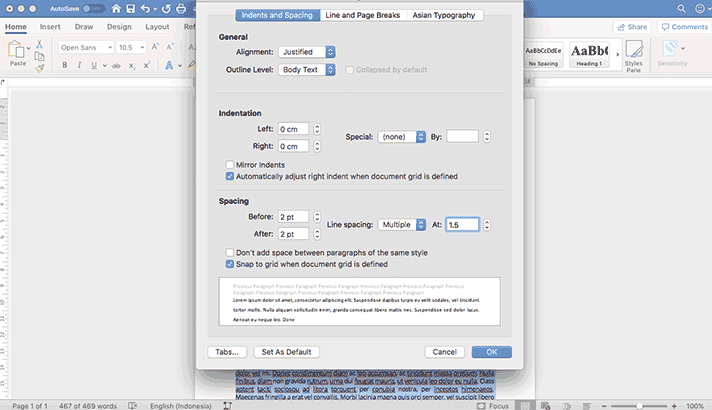Viewport: 712px width, 410px height.
Task: Click the Cut scissors icon
Action: pos(40,44)
